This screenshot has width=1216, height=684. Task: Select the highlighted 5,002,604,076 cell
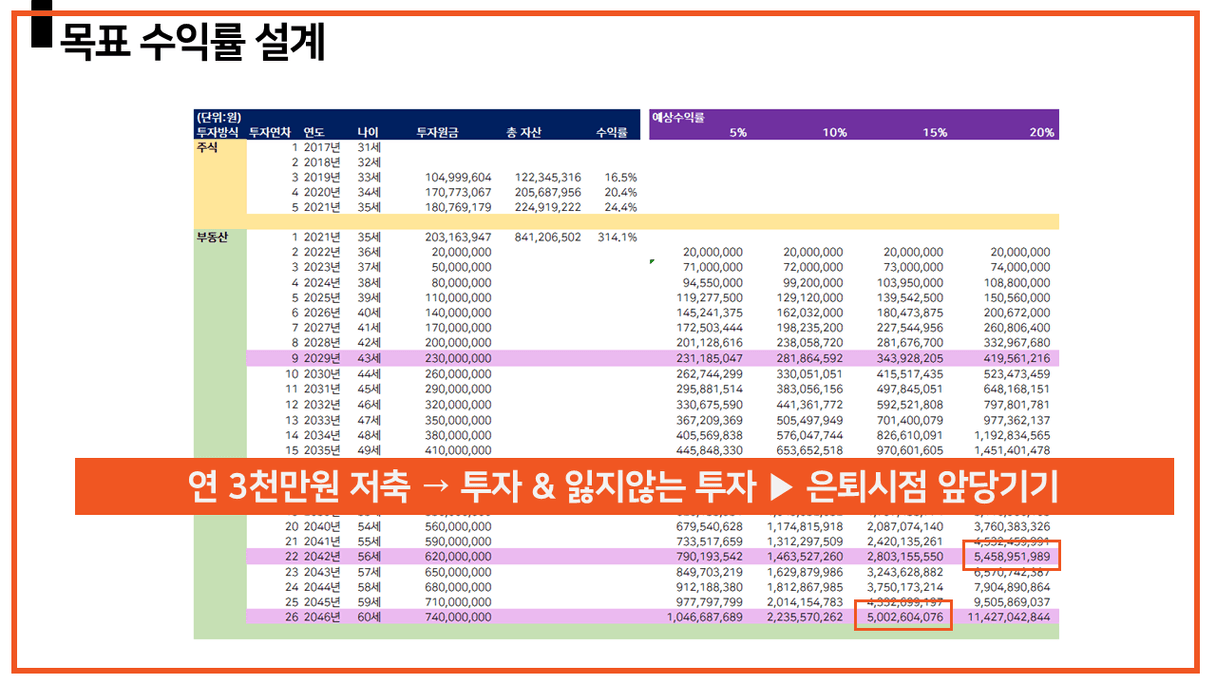pos(903,617)
